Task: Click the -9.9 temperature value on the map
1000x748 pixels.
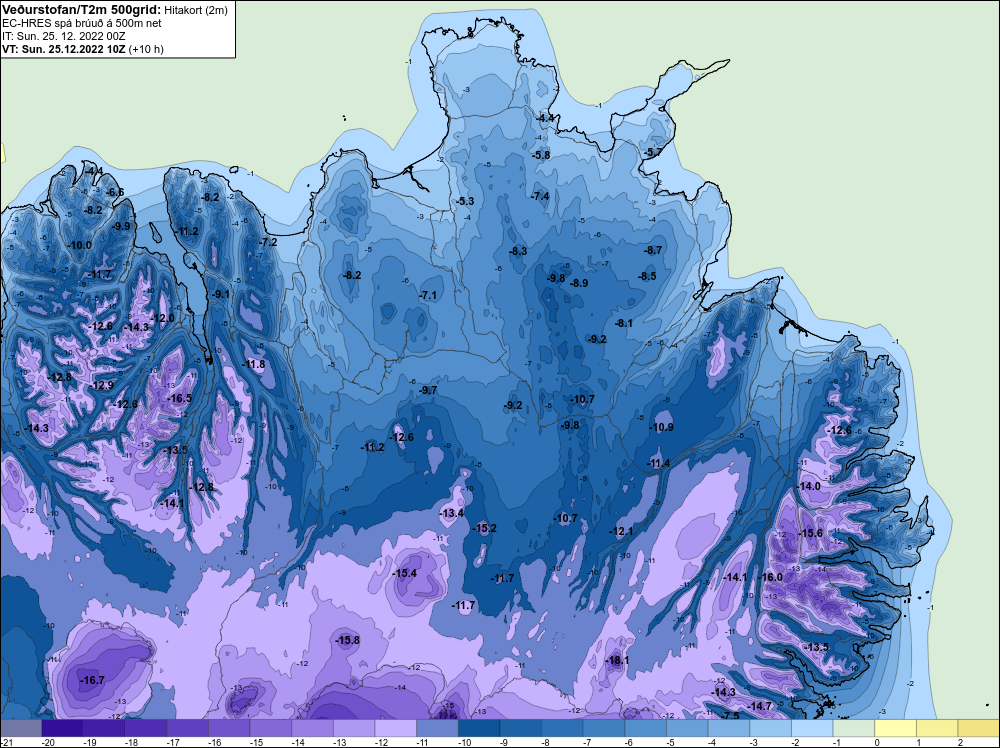Action: 121,226
